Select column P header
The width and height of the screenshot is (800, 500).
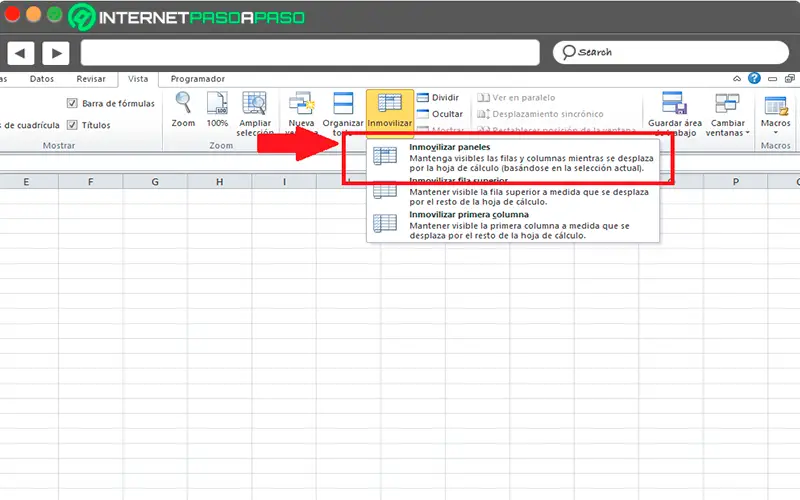click(735, 182)
